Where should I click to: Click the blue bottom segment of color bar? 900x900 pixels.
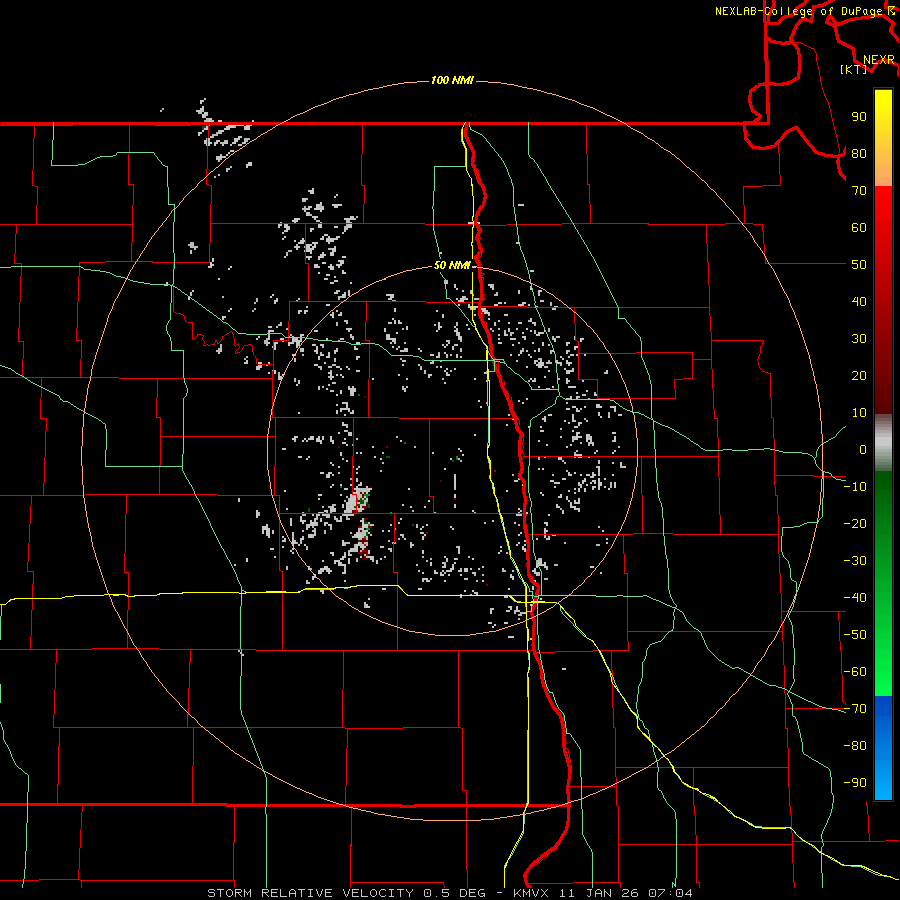(883, 748)
